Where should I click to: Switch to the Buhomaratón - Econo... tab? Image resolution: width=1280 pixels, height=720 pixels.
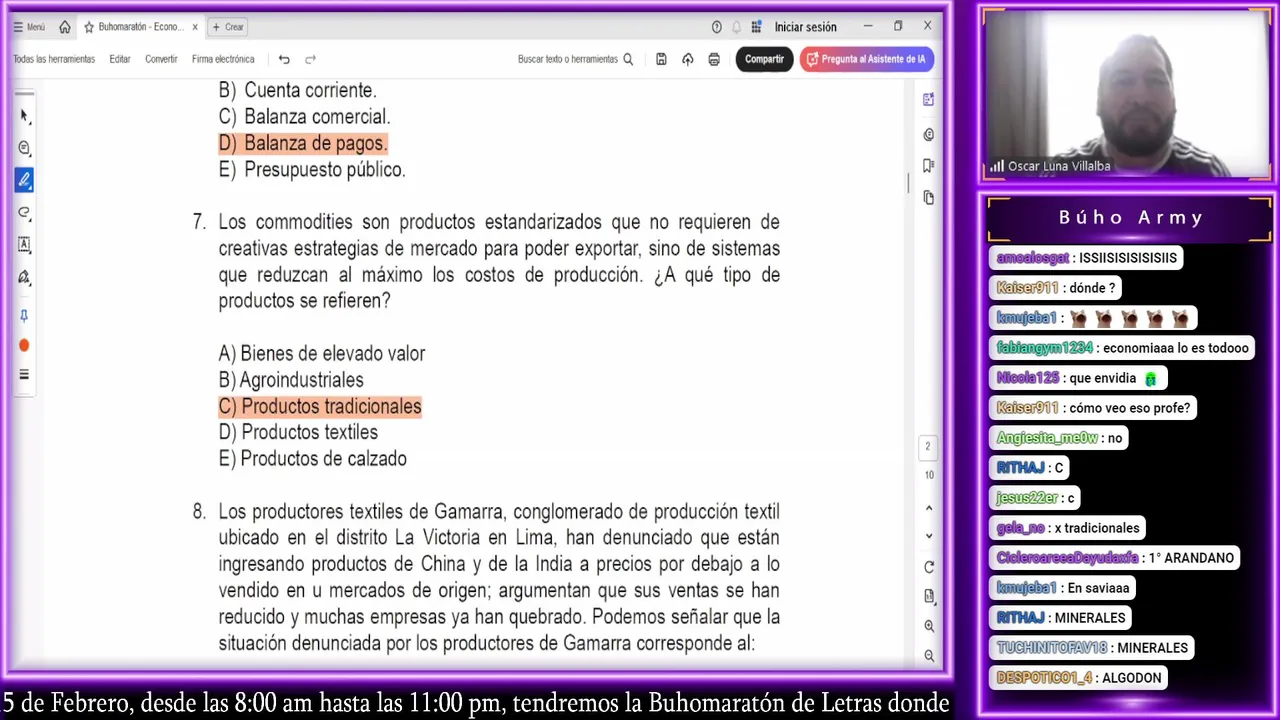pyautogui.click(x=139, y=27)
